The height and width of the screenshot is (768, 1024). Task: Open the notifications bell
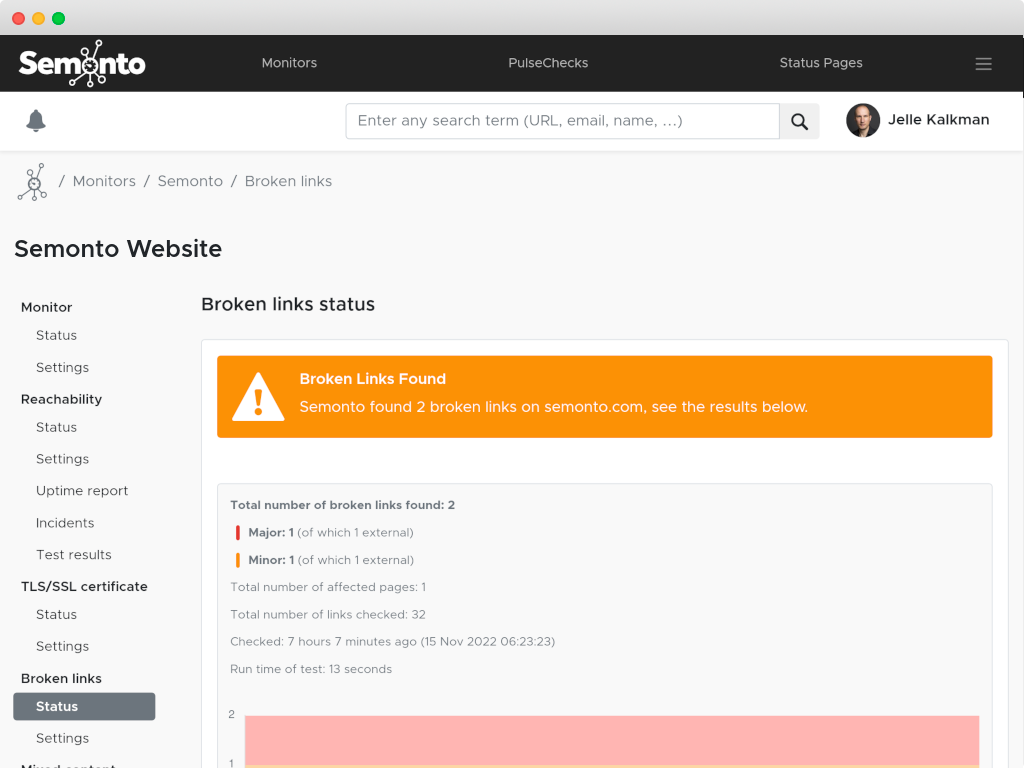click(x=36, y=121)
